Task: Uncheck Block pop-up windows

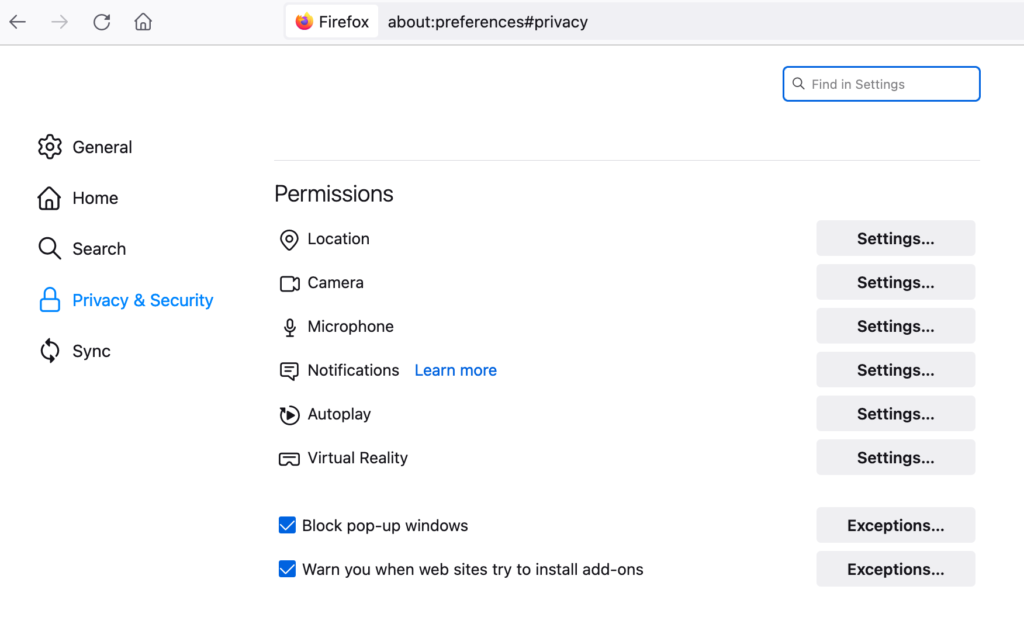Action: point(287,525)
